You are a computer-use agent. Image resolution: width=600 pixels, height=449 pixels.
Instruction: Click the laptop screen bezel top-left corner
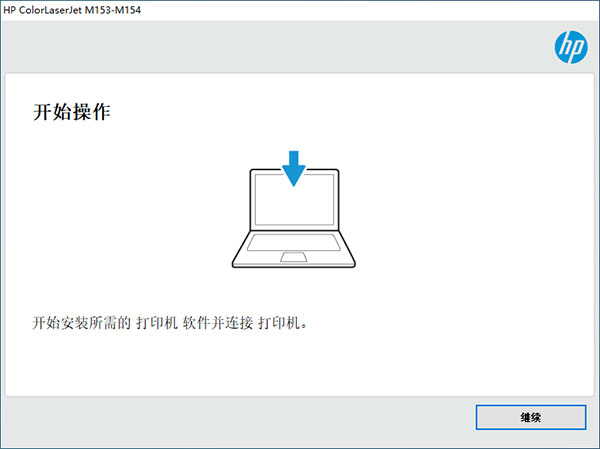click(x=253, y=172)
